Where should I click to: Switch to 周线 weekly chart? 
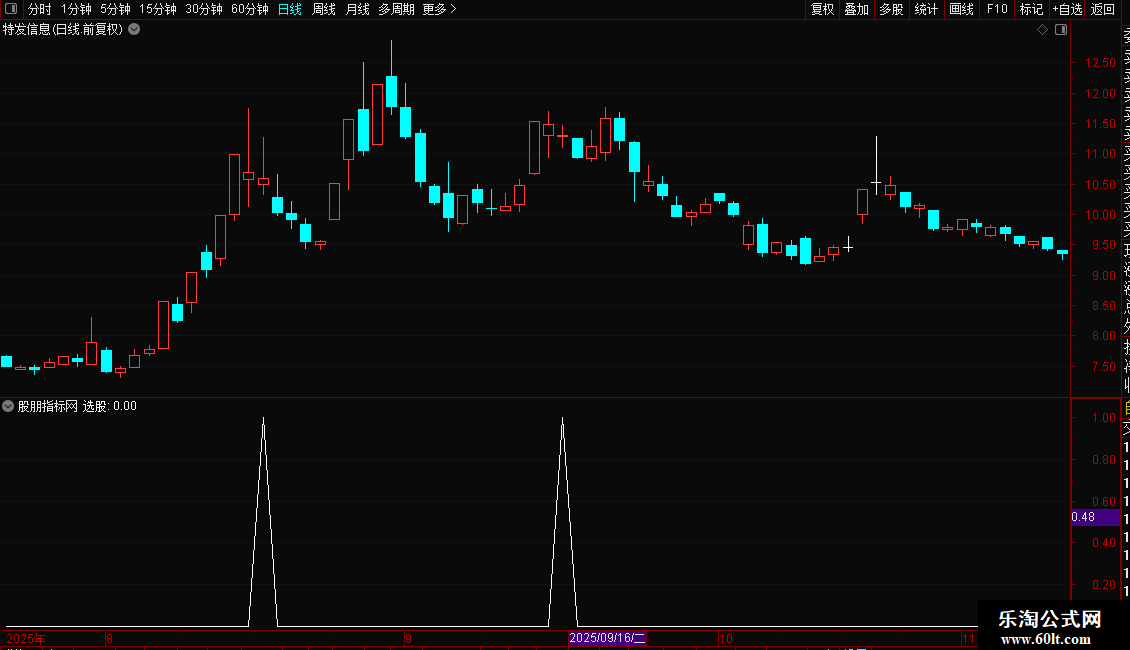tap(324, 9)
